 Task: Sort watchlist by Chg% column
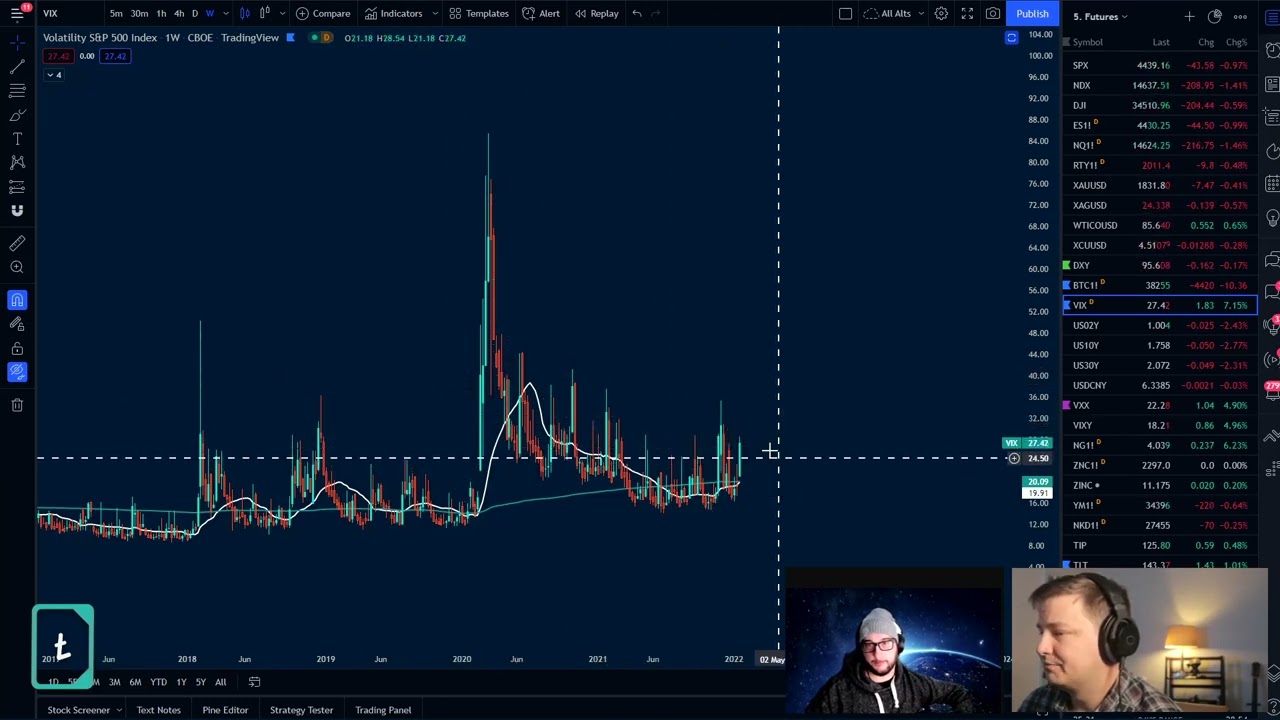pyautogui.click(x=1237, y=42)
